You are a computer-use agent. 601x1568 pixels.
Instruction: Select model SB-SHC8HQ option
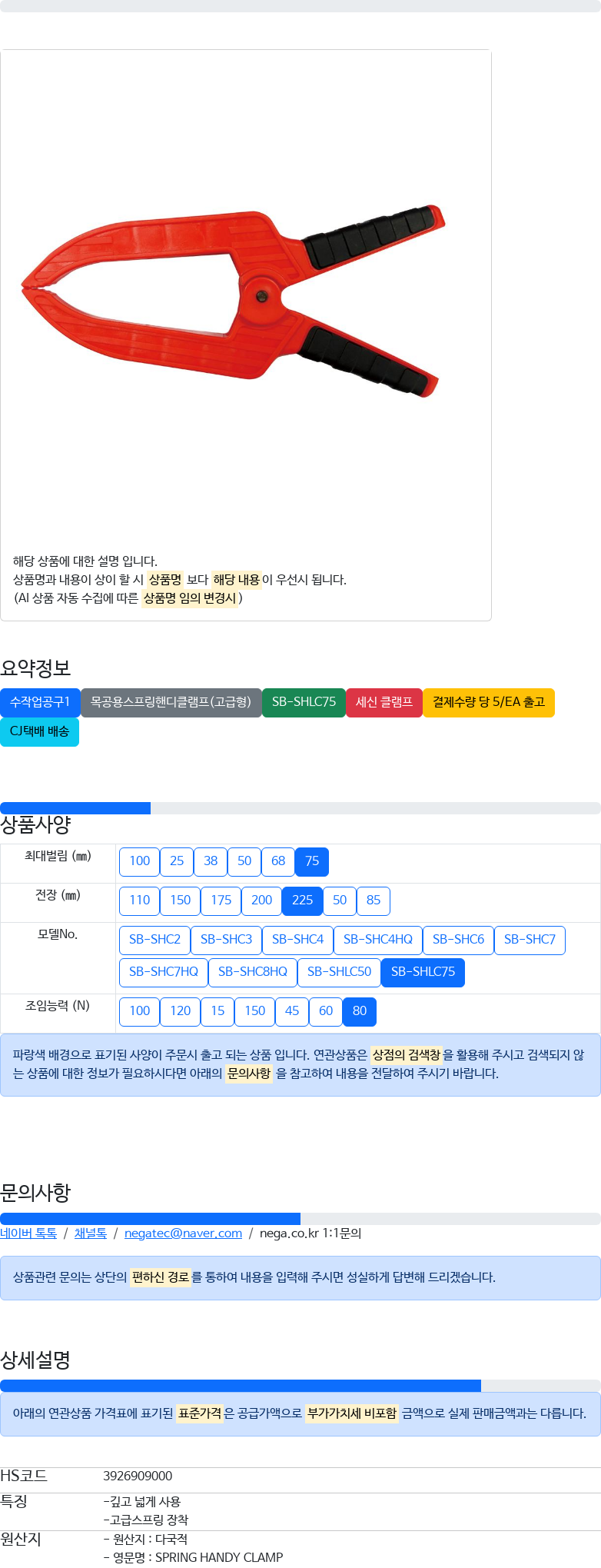point(252,973)
